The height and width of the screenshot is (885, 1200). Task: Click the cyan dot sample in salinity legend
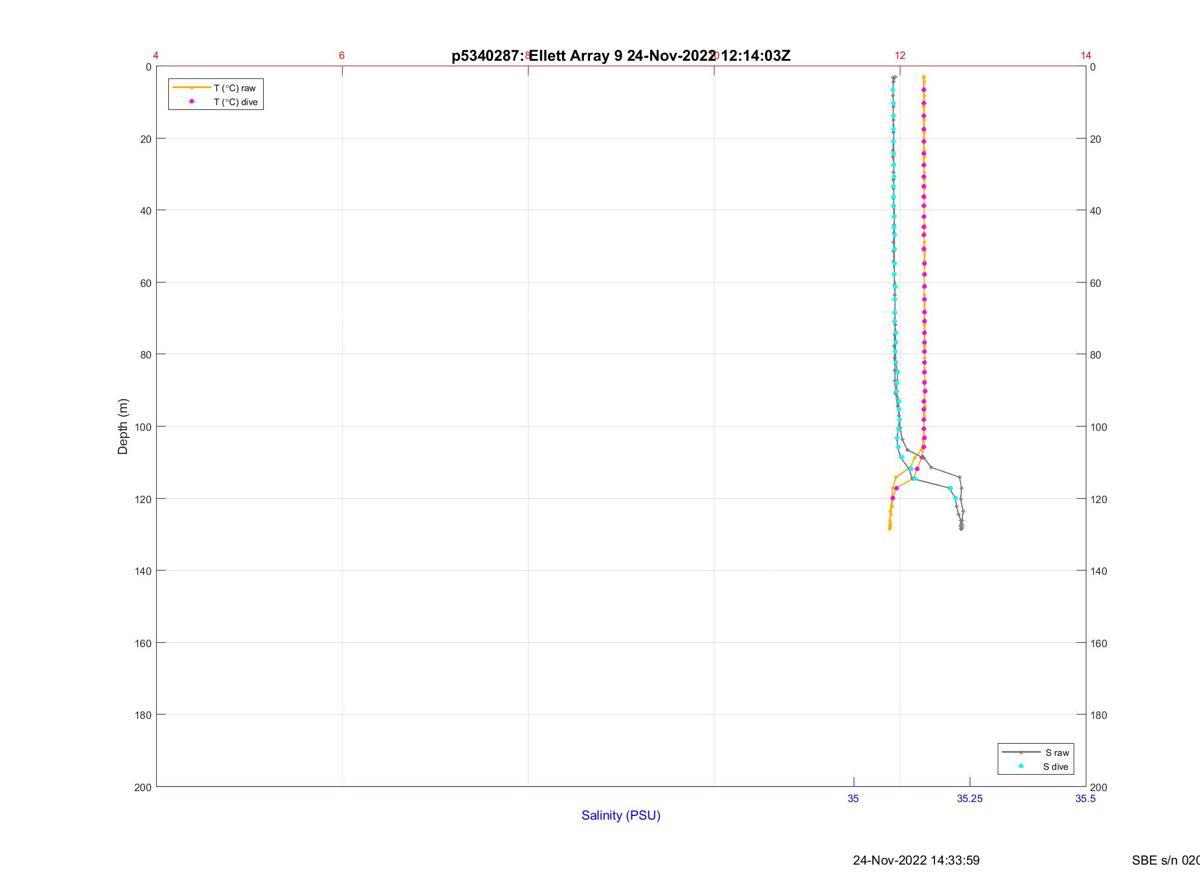click(1021, 767)
